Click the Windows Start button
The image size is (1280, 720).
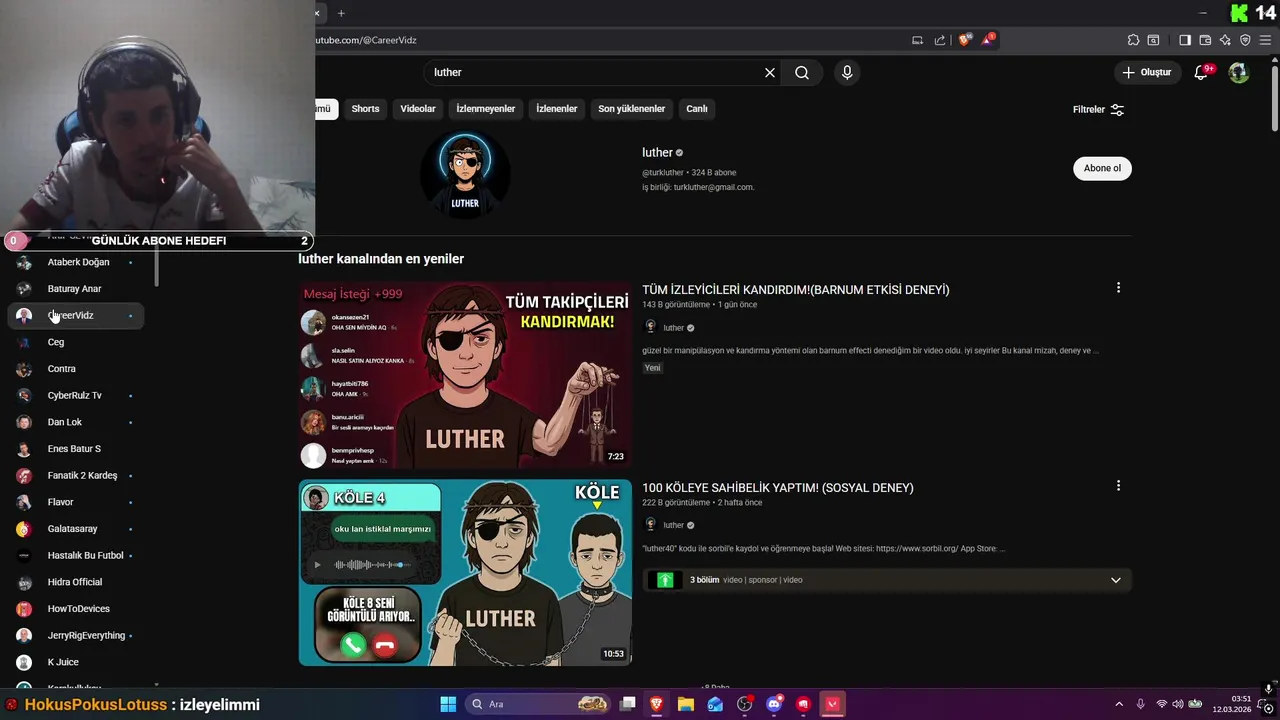[x=448, y=704]
